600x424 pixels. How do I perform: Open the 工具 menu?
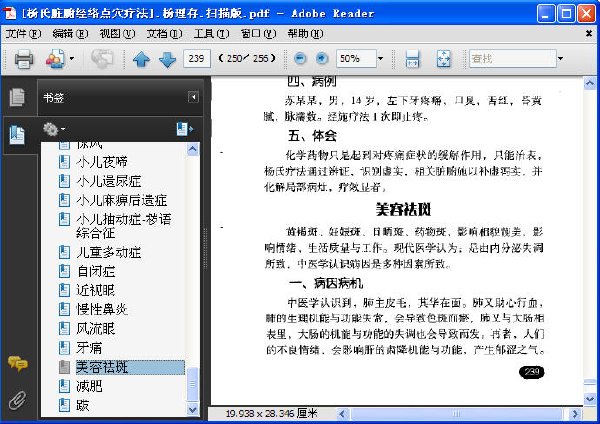211,34
